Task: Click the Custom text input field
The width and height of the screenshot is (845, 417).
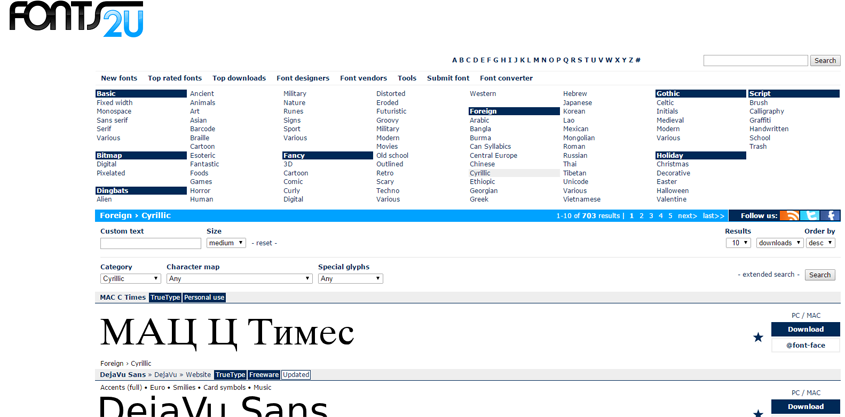Action: (150, 243)
